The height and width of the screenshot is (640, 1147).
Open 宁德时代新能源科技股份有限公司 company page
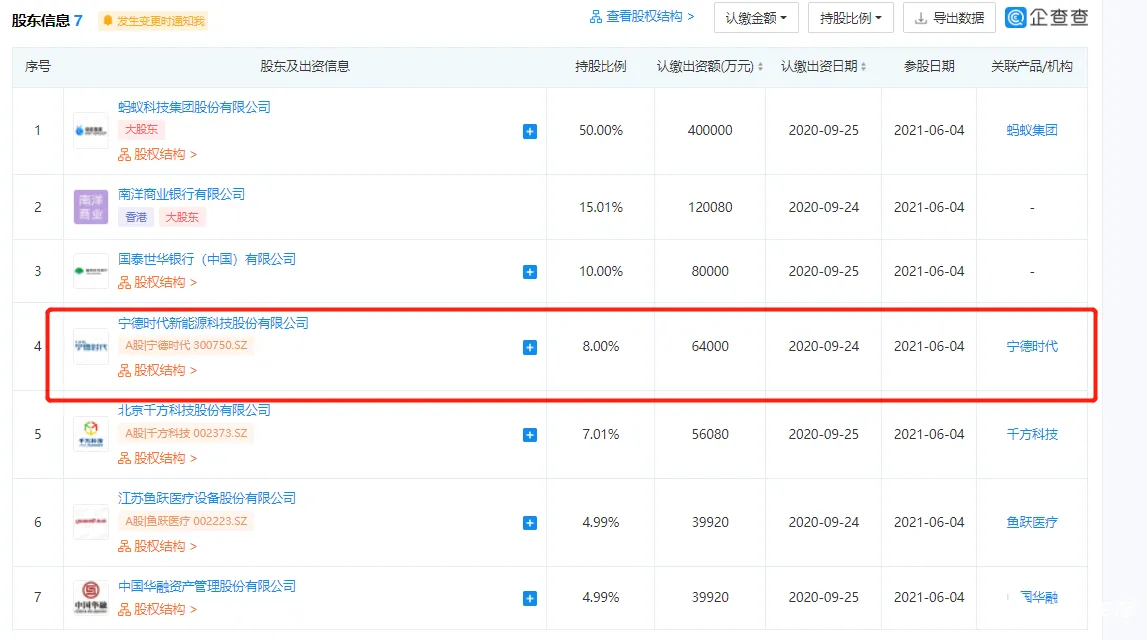click(x=213, y=323)
